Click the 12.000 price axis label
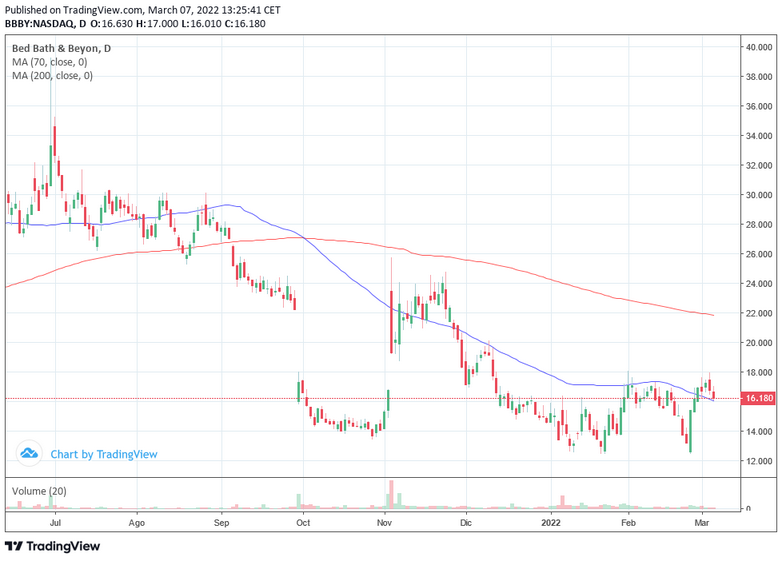781x561 pixels. pos(759,461)
